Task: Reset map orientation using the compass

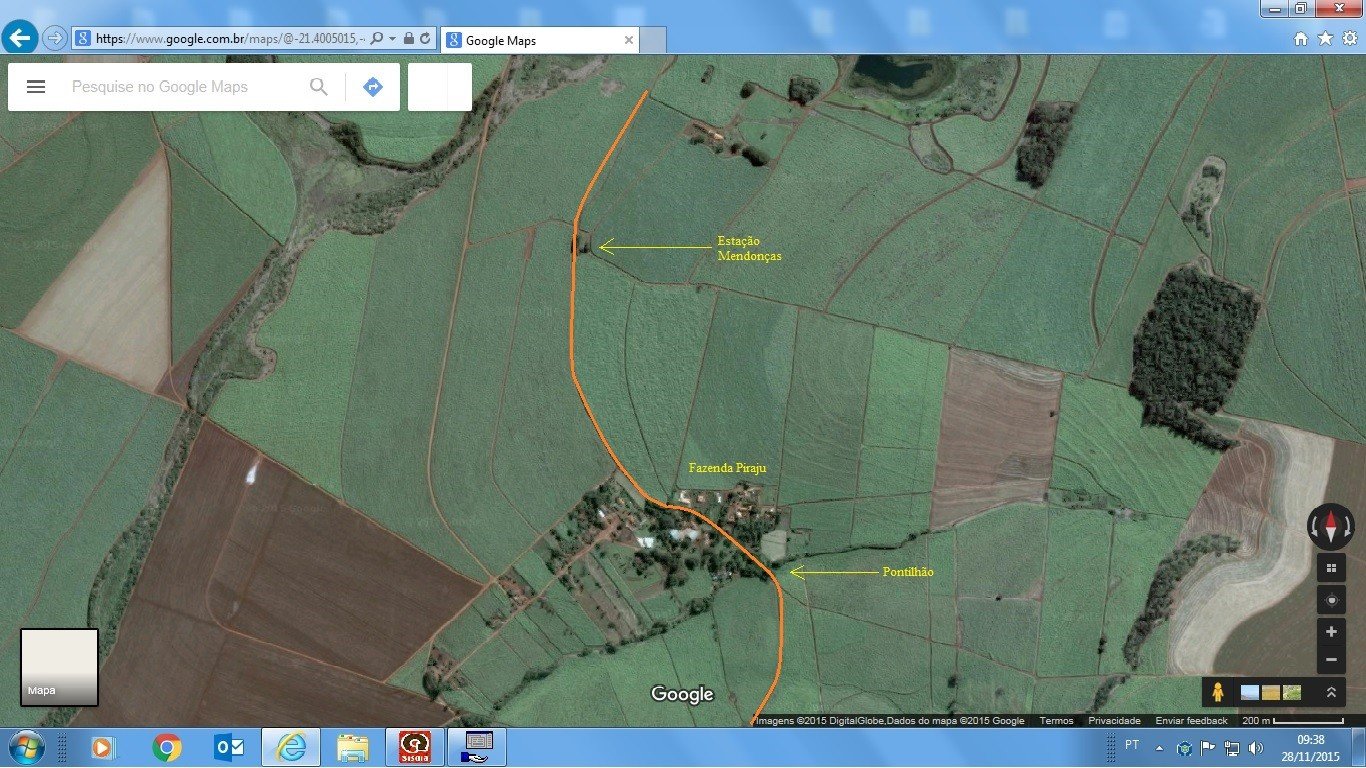Action: [x=1330, y=525]
